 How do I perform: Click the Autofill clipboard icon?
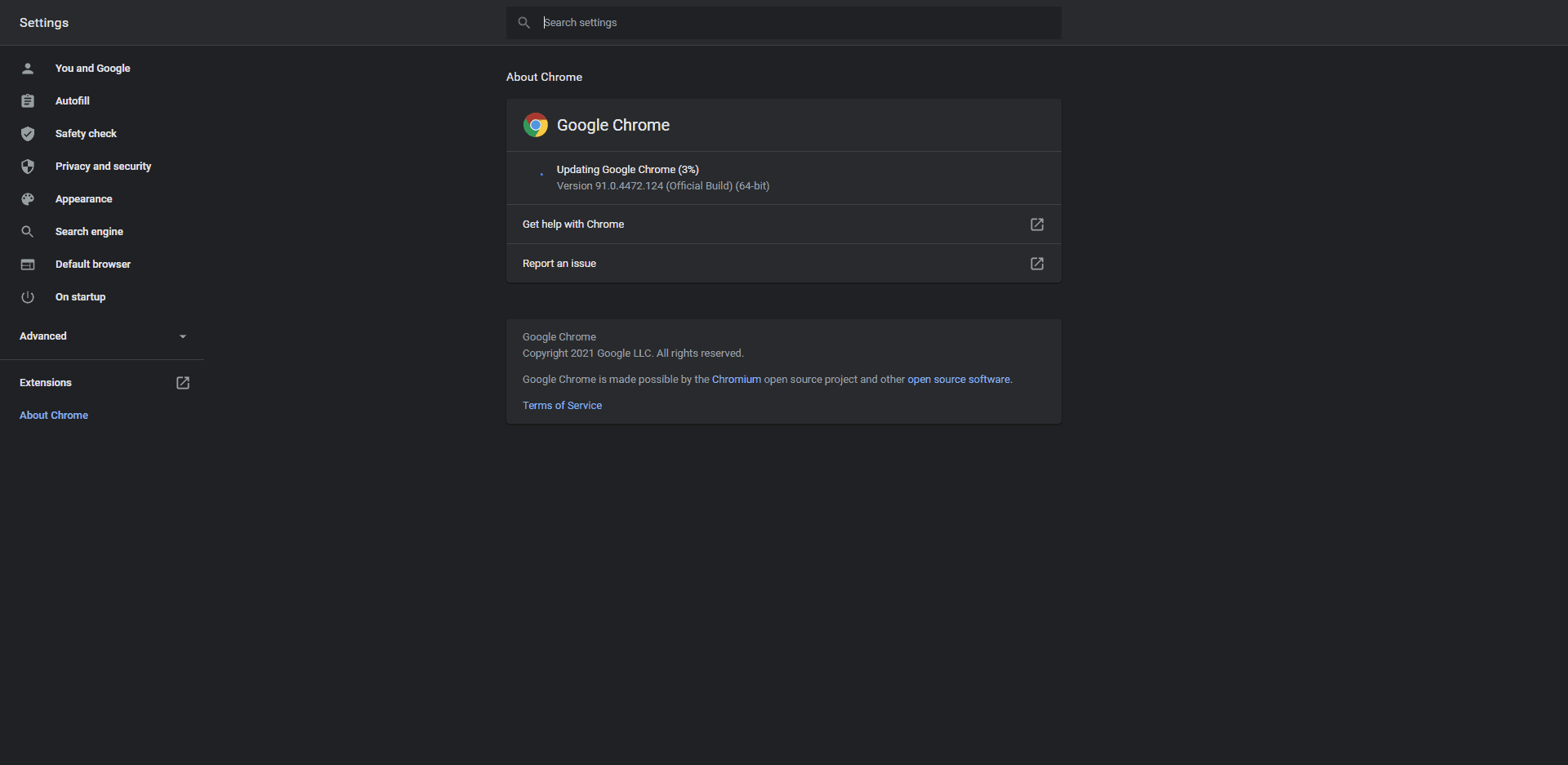(x=28, y=101)
